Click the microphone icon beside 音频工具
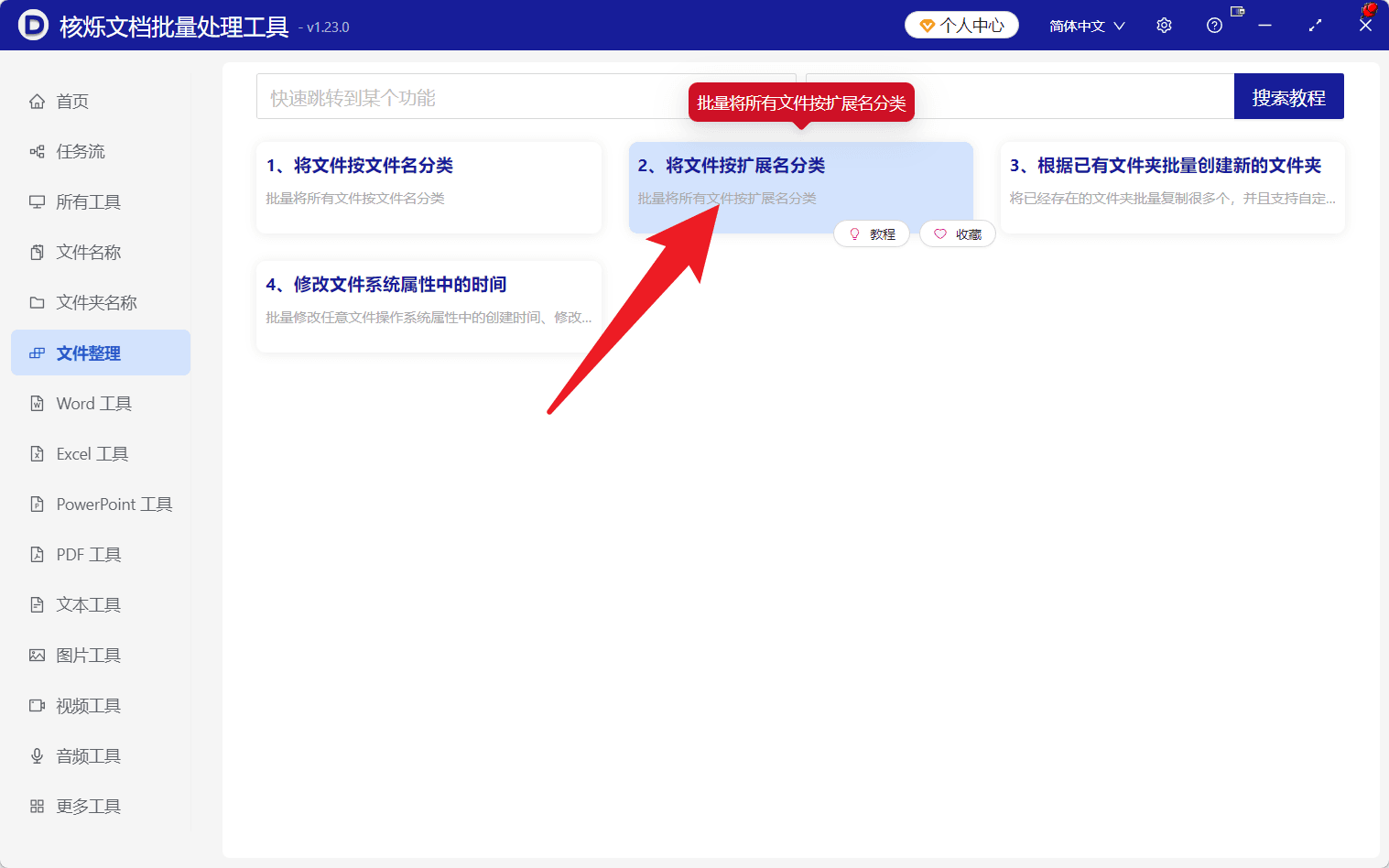This screenshot has width=1389, height=868. (x=37, y=756)
